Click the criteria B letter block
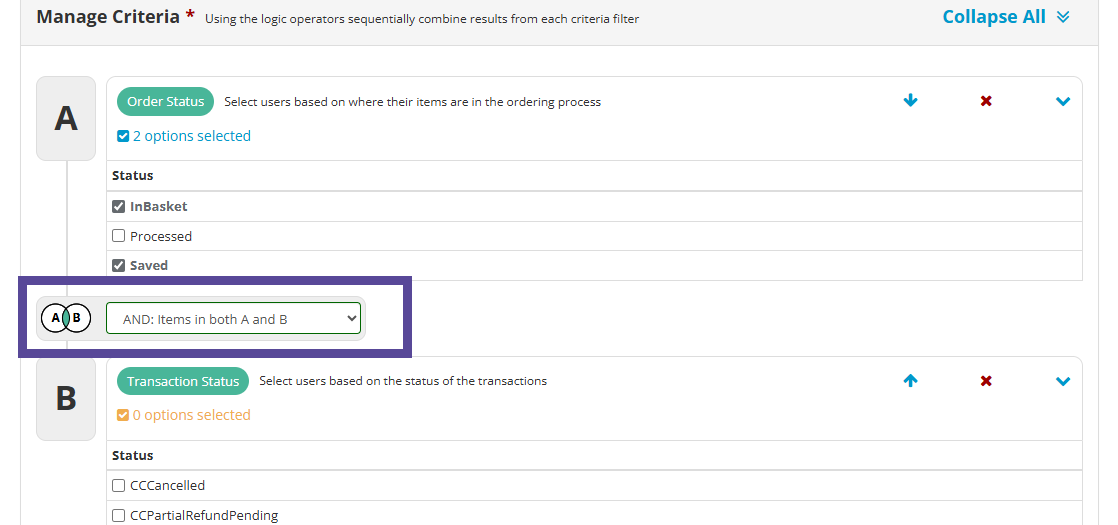Viewport: 1118px width, 525px height. [66, 398]
